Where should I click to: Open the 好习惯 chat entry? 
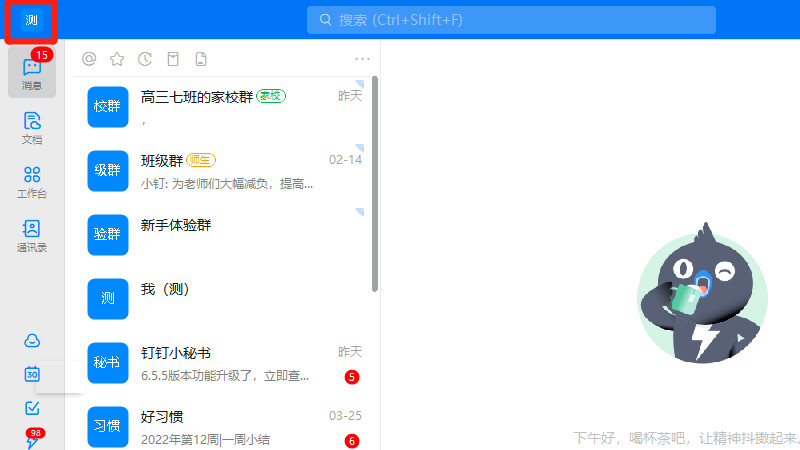pos(225,427)
